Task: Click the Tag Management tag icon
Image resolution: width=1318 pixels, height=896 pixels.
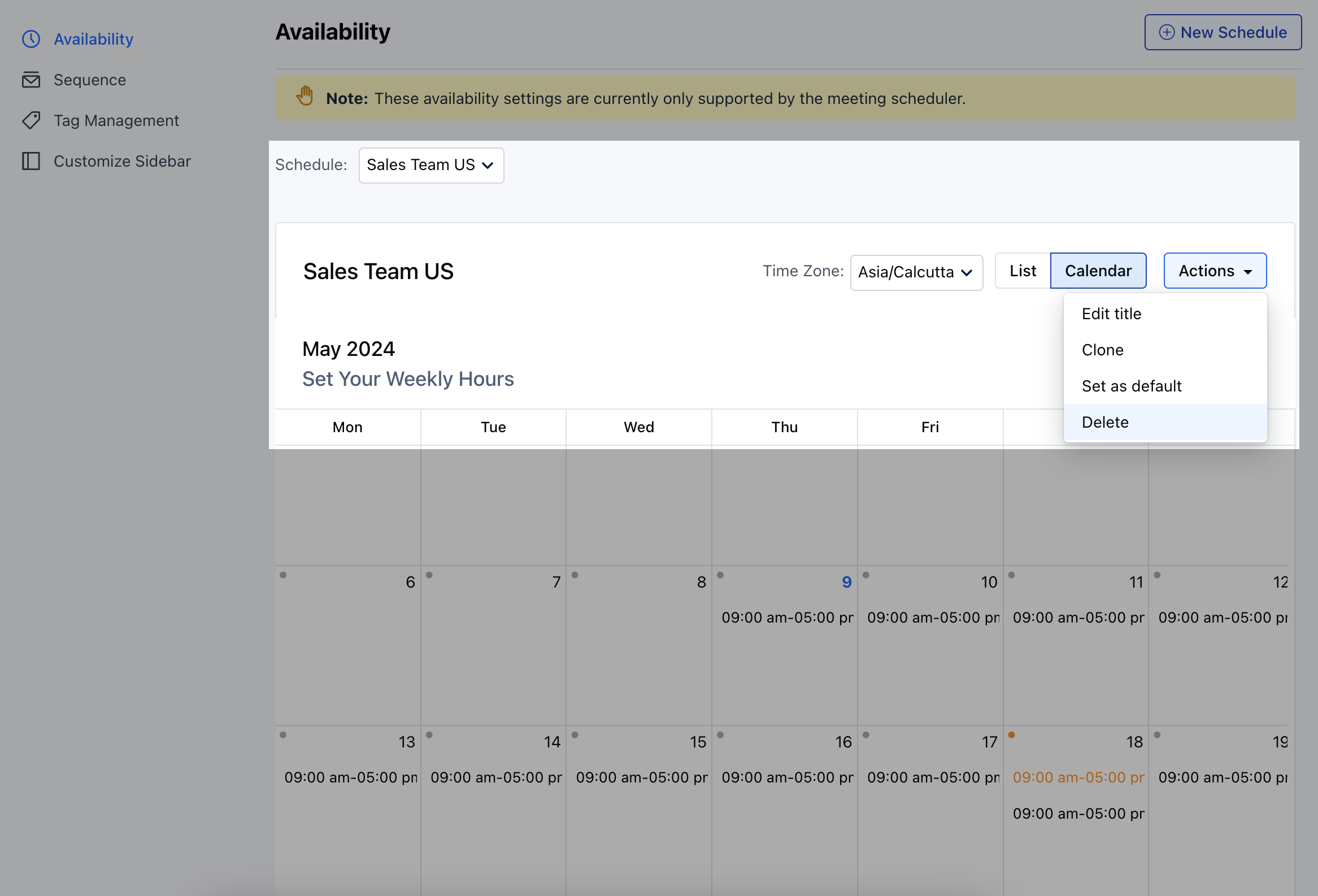Action: (31, 120)
